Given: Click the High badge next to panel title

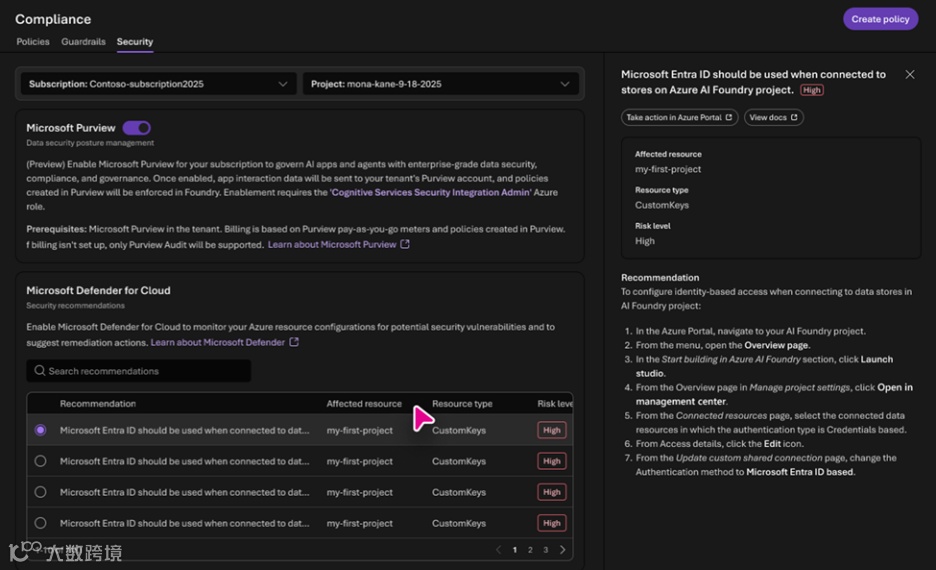Looking at the screenshot, I should [x=812, y=90].
